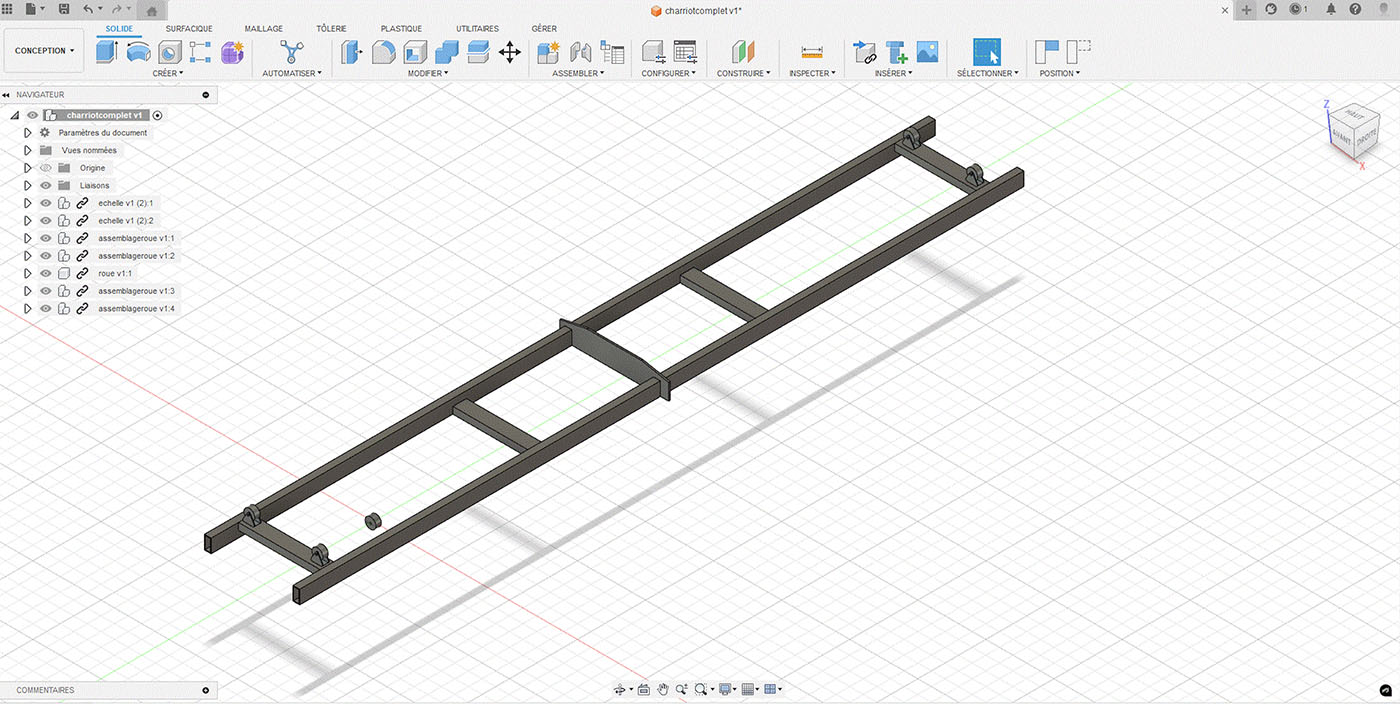The height and width of the screenshot is (704, 1400).
Task: Open the Sélectionner menu
Action: (988, 73)
